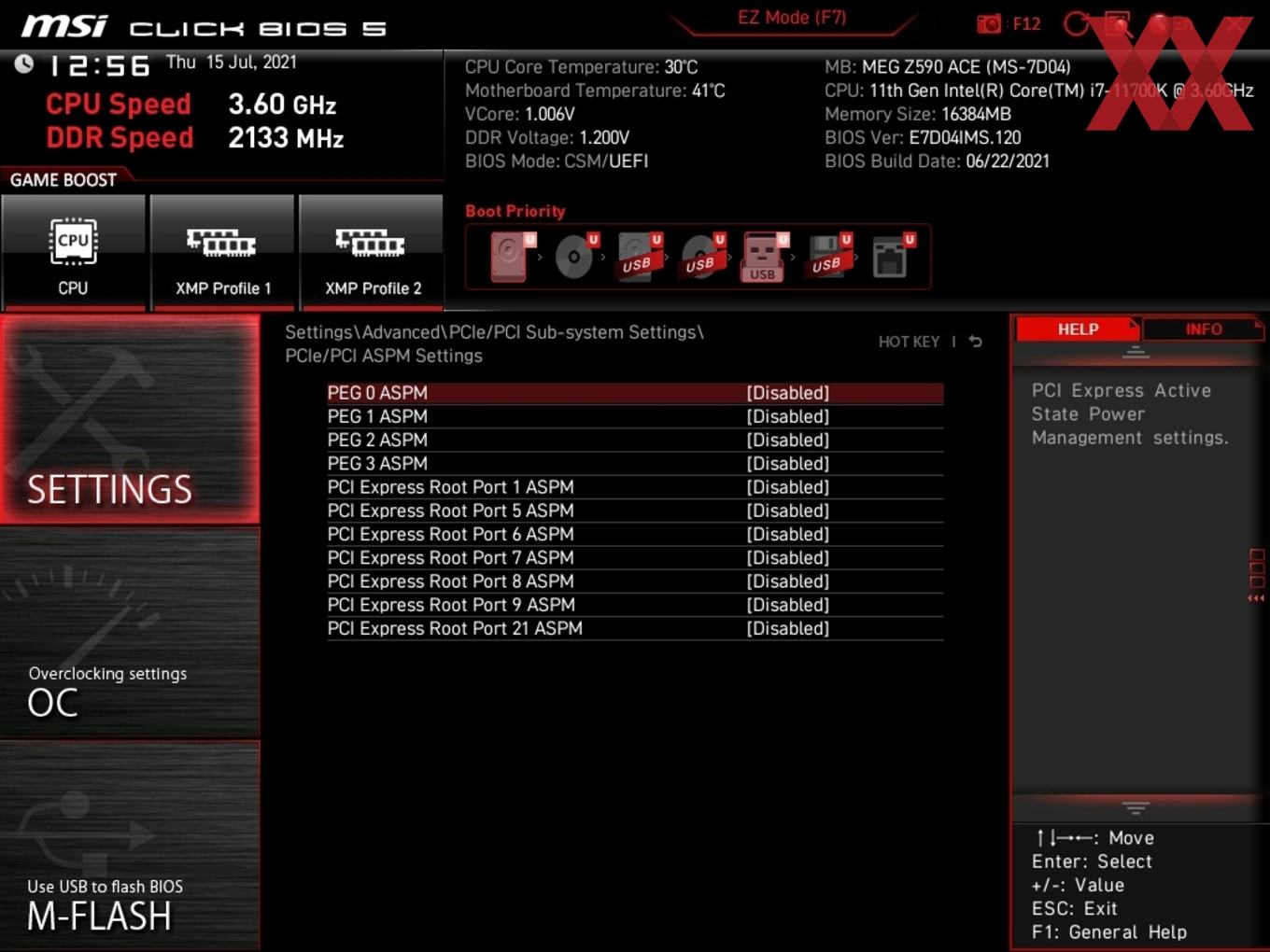Click the back arrow next to HOT KEY
Screen dimensions: 1270x952
tap(975, 342)
